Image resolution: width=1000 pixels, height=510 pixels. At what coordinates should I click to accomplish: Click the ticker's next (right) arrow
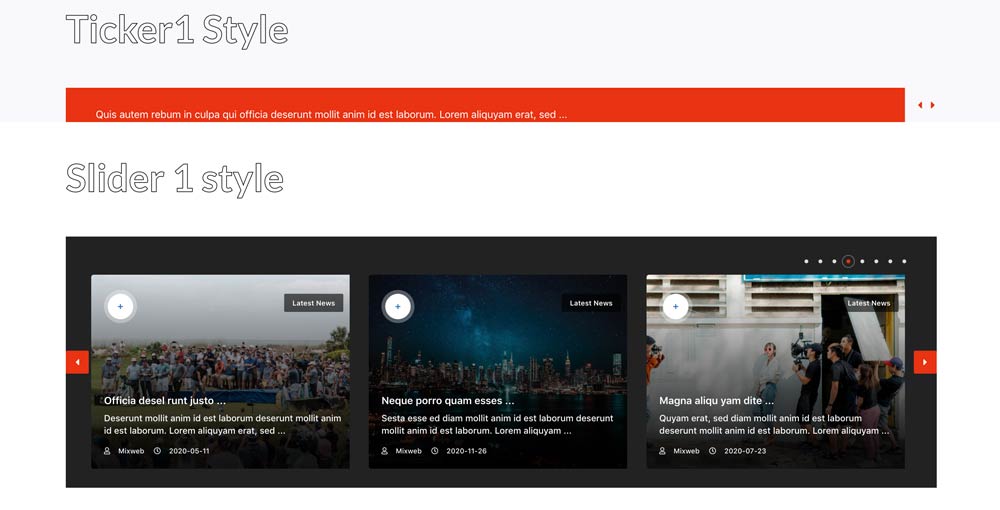[933, 105]
